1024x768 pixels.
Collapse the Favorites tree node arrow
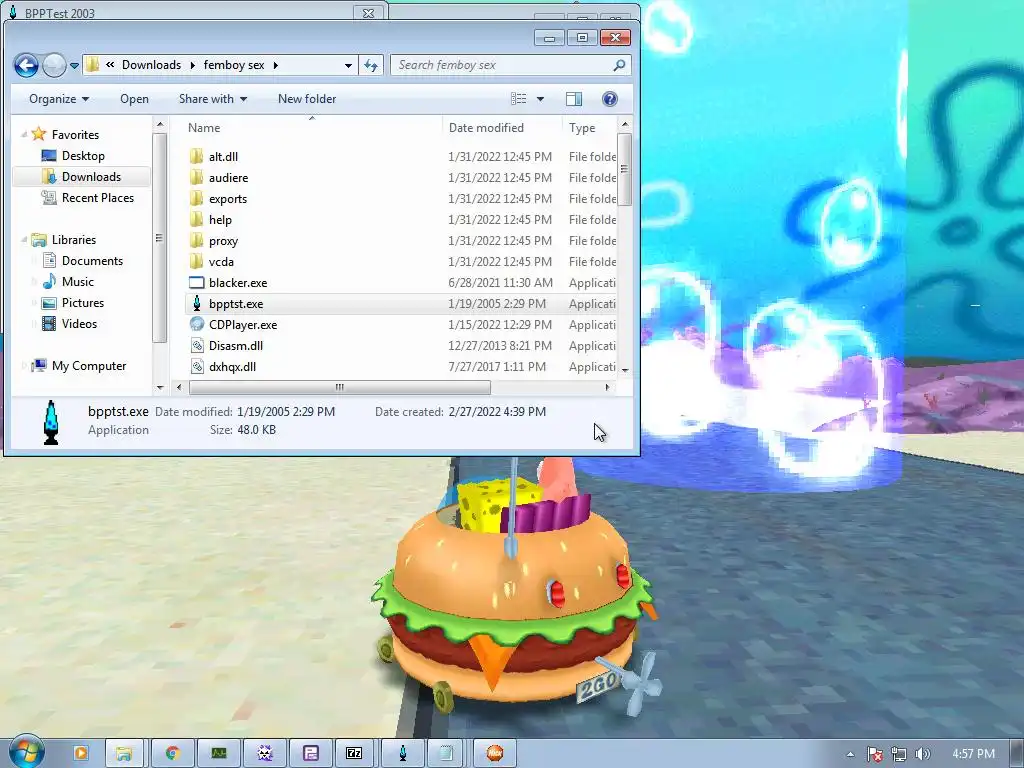[24, 135]
